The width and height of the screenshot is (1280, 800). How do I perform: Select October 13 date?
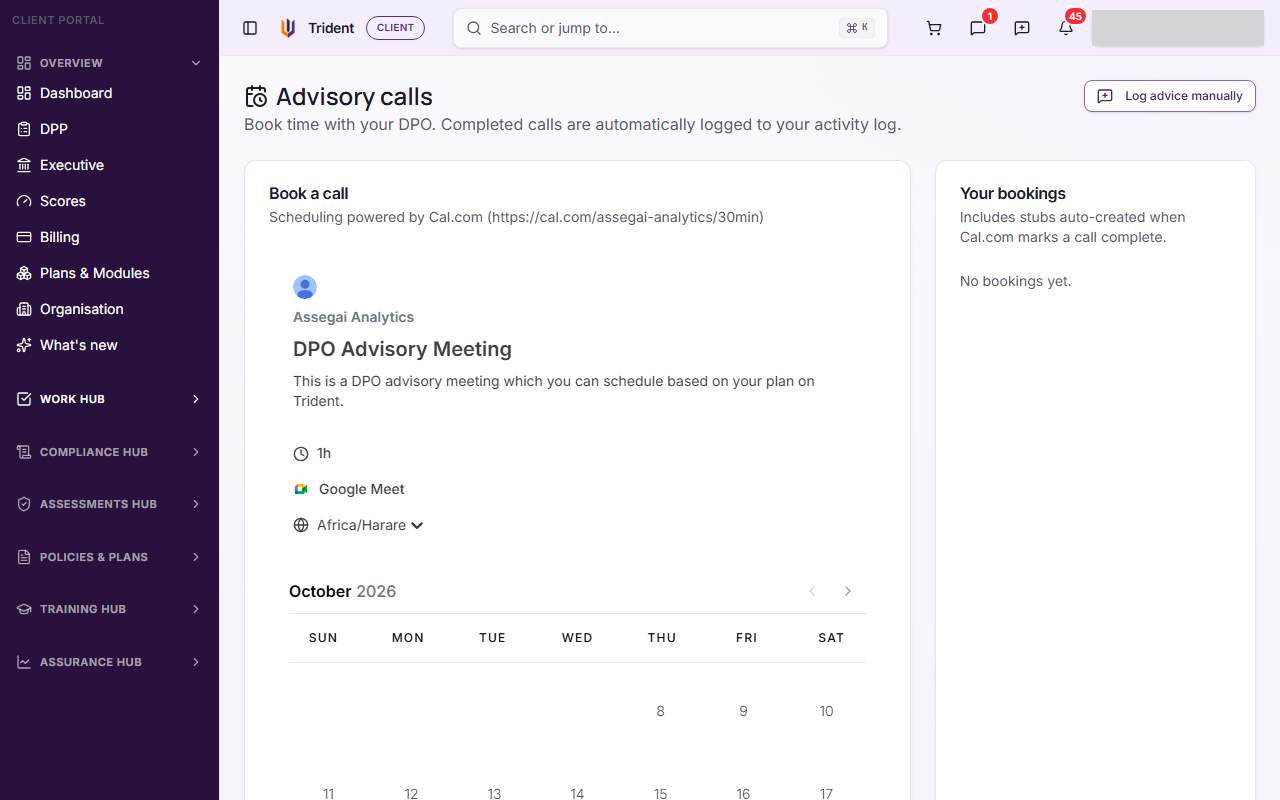pyautogui.click(x=494, y=793)
